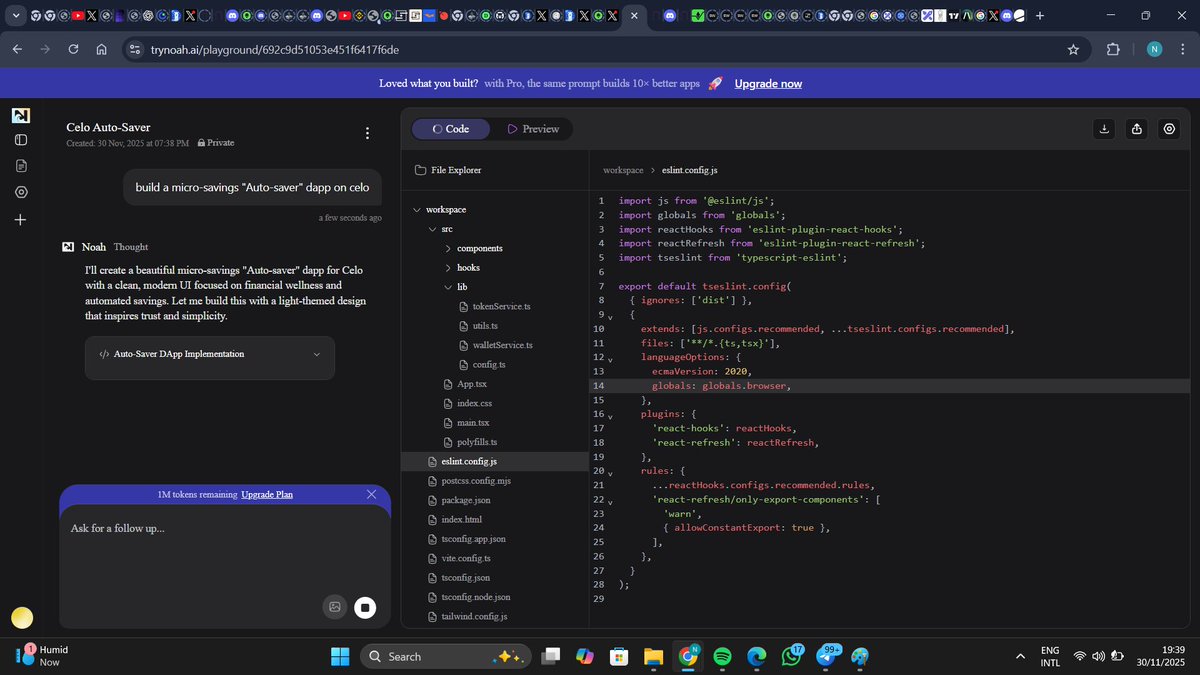Click workspace in the breadcrumb

[622, 170]
